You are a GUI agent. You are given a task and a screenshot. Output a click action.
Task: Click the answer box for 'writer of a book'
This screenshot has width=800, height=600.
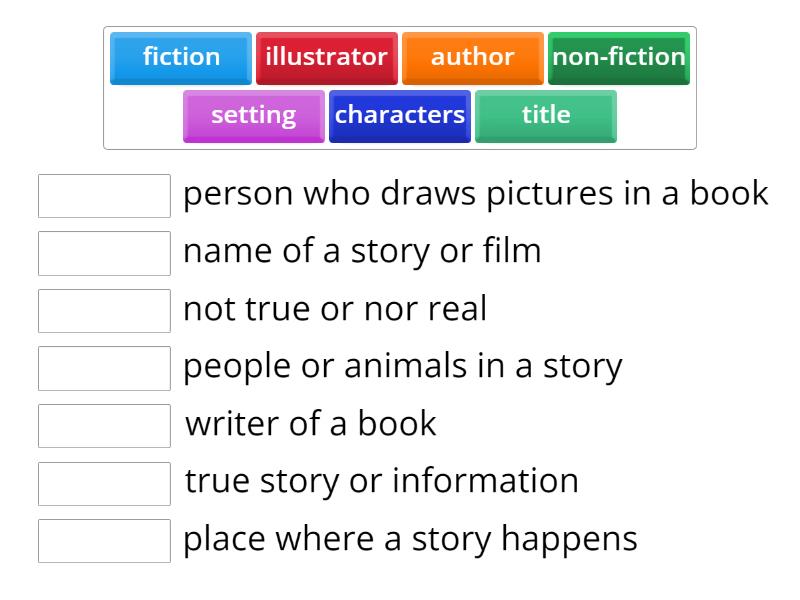click(x=105, y=424)
